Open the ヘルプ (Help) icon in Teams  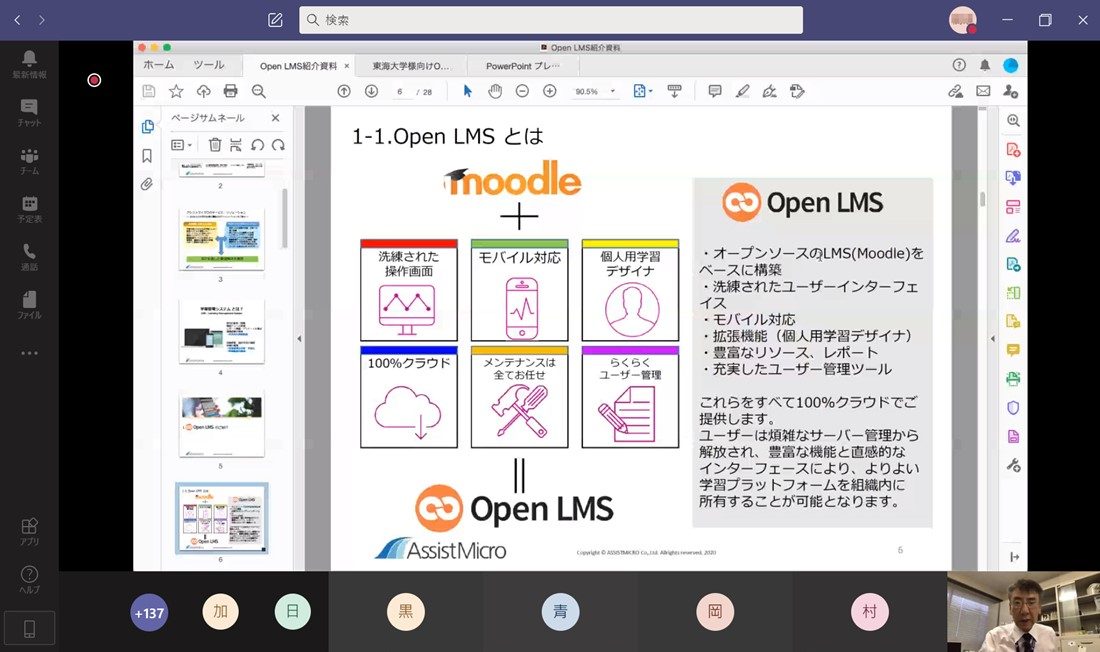point(29,580)
